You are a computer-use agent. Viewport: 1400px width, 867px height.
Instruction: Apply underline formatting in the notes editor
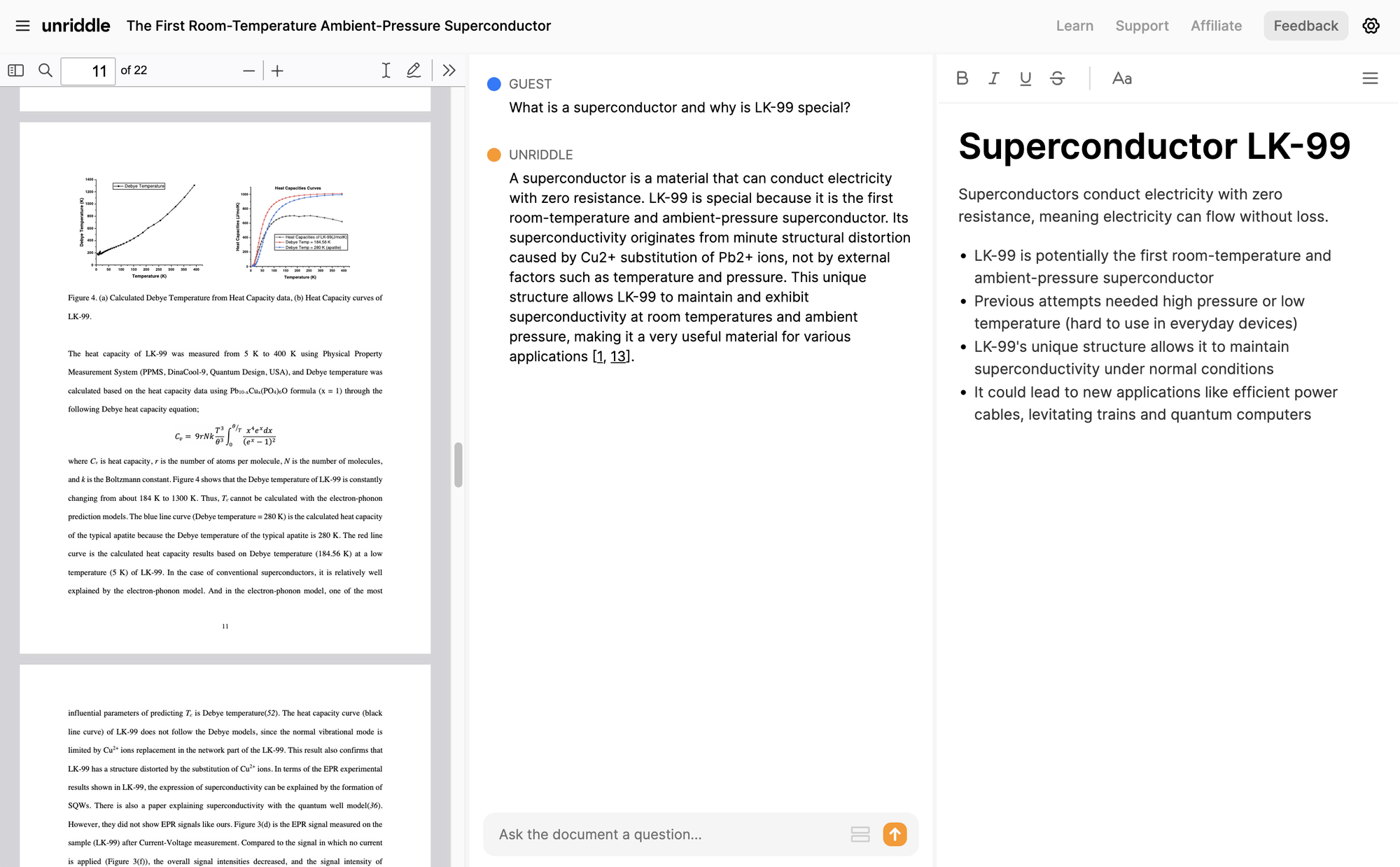1025,78
